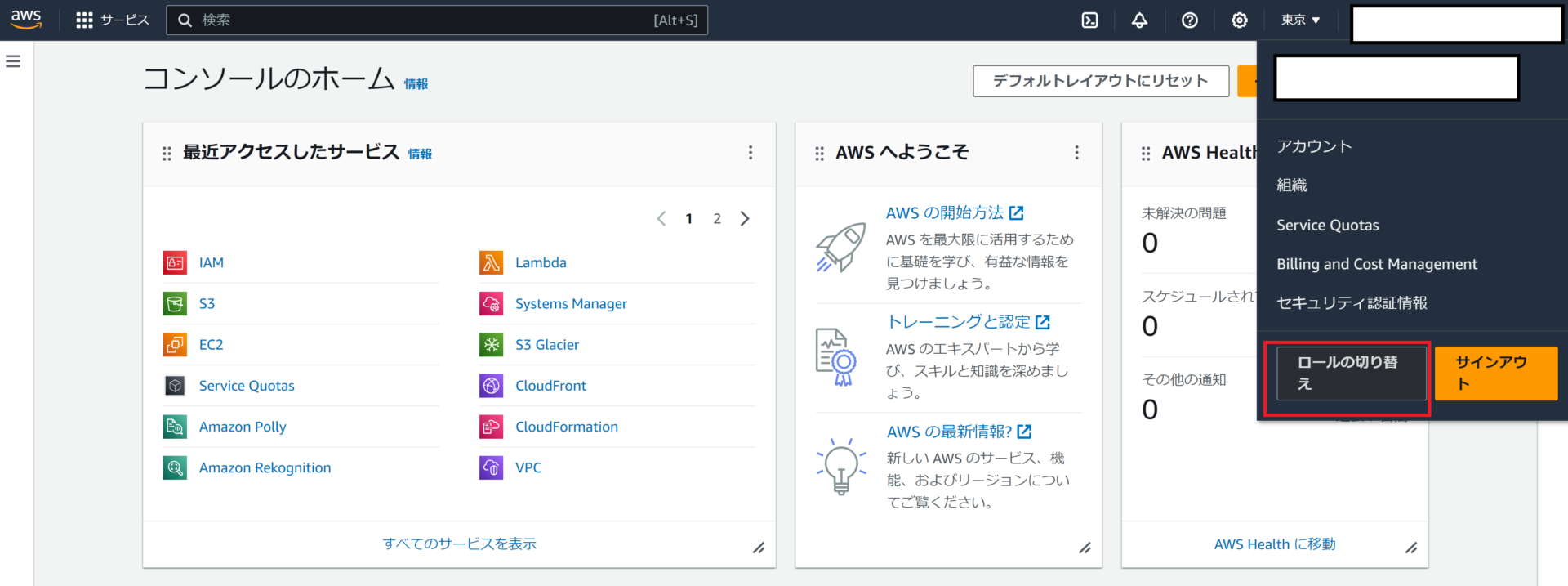The width and height of the screenshot is (1568, 586).
Task: Click the Systems Manager icon
Action: point(491,303)
